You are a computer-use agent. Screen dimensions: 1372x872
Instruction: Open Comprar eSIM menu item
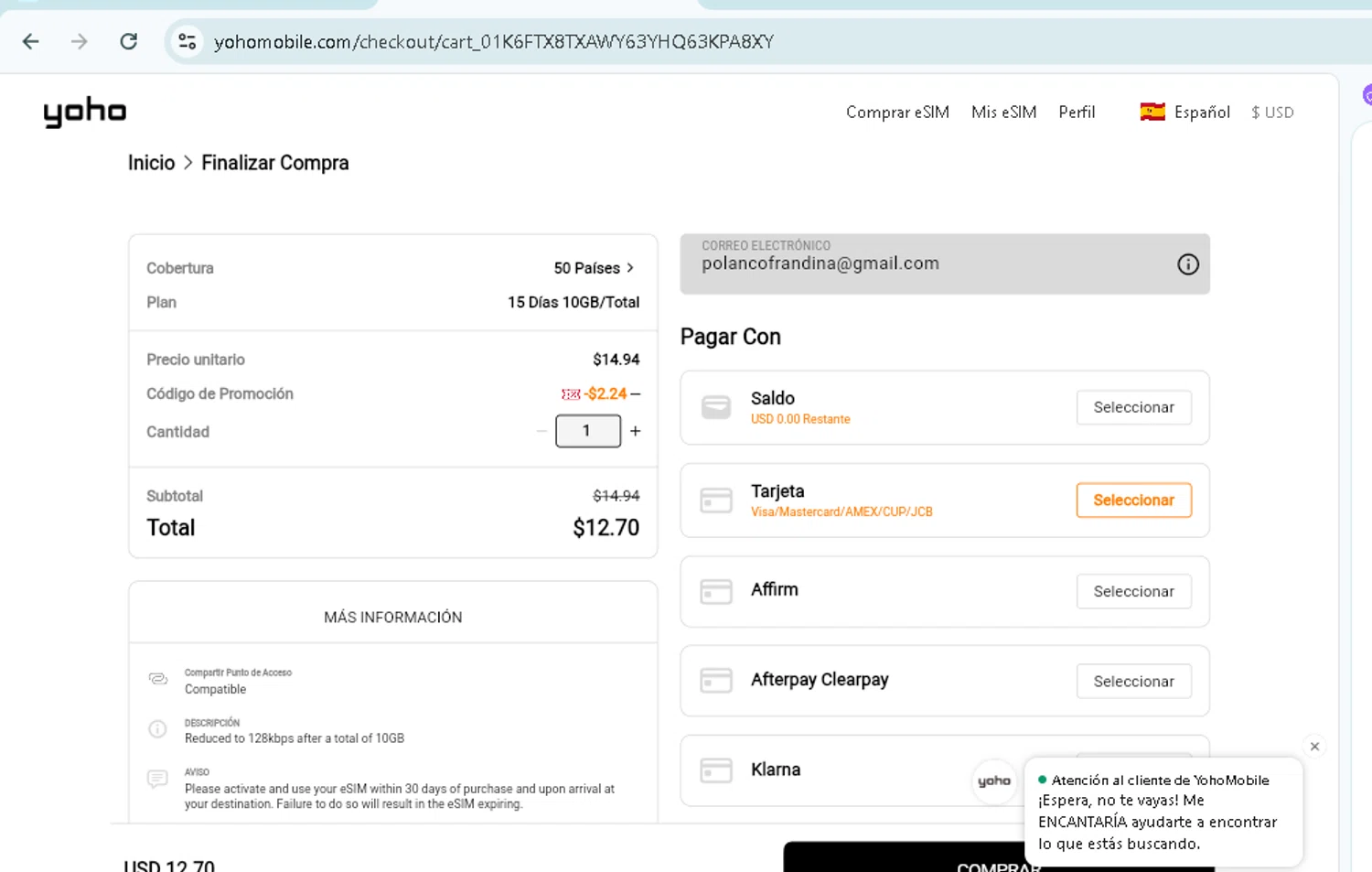coord(897,112)
